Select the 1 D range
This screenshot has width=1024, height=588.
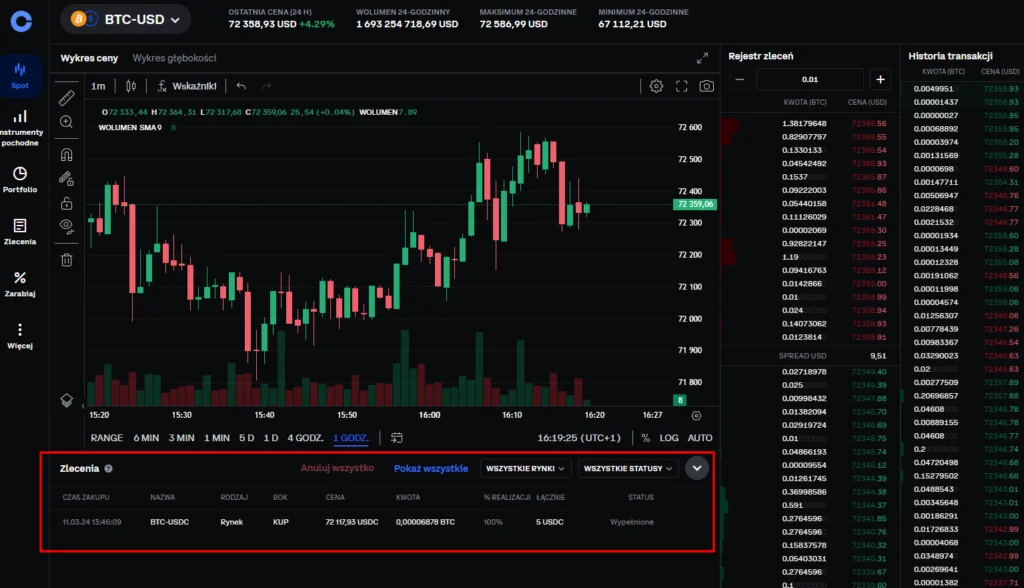point(271,438)
